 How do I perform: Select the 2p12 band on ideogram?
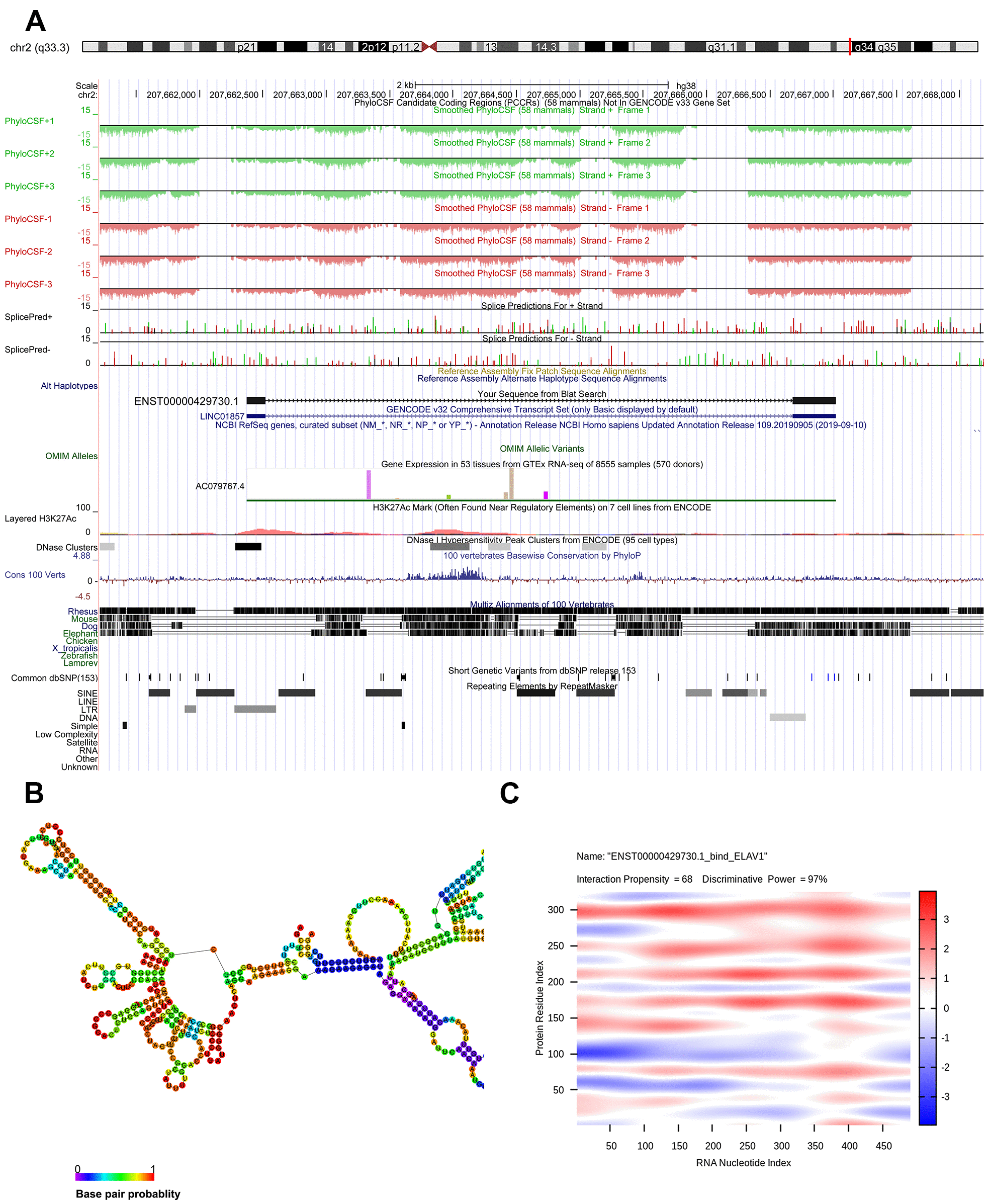[374, 47]
